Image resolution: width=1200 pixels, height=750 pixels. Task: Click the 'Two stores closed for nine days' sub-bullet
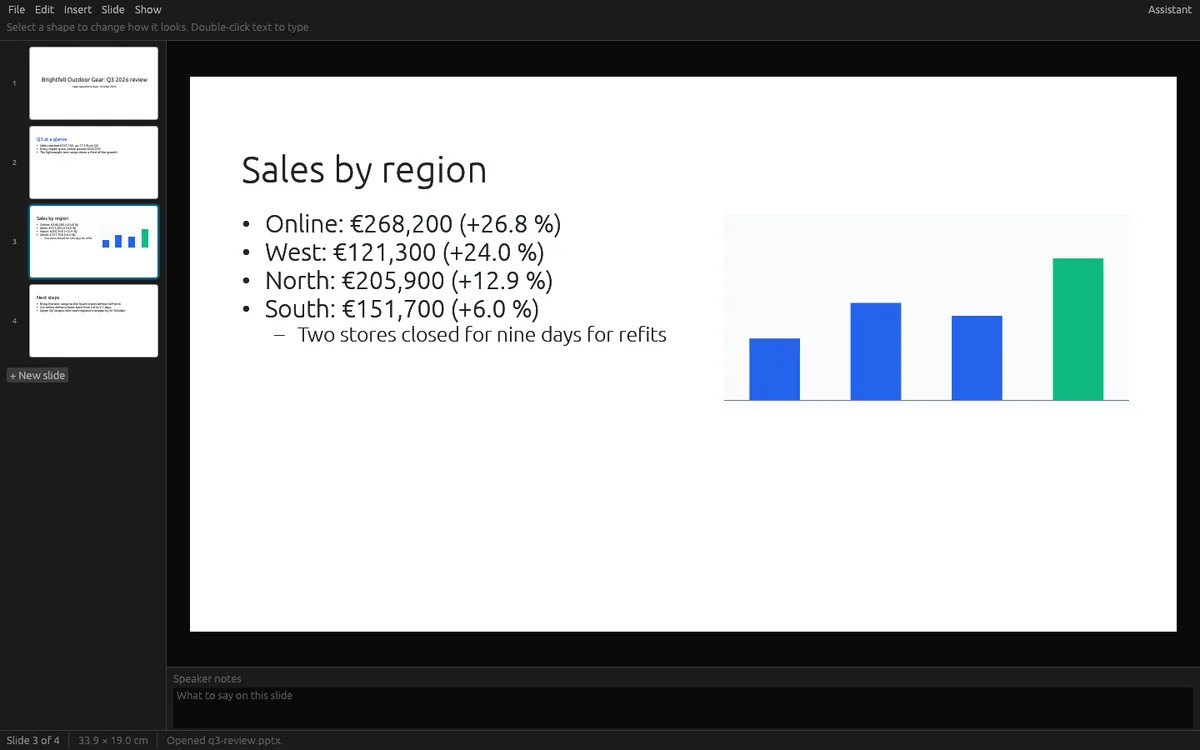click(482, 335)
